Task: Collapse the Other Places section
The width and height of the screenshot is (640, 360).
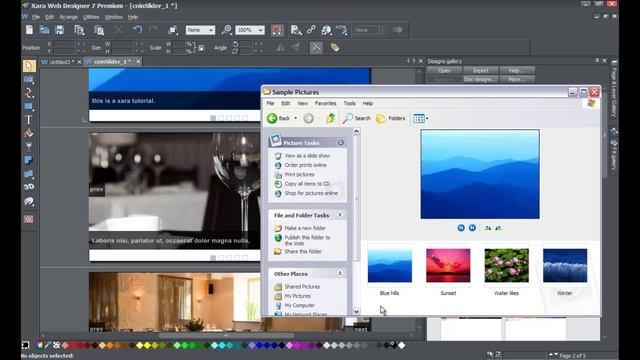Action: (340, 273)
